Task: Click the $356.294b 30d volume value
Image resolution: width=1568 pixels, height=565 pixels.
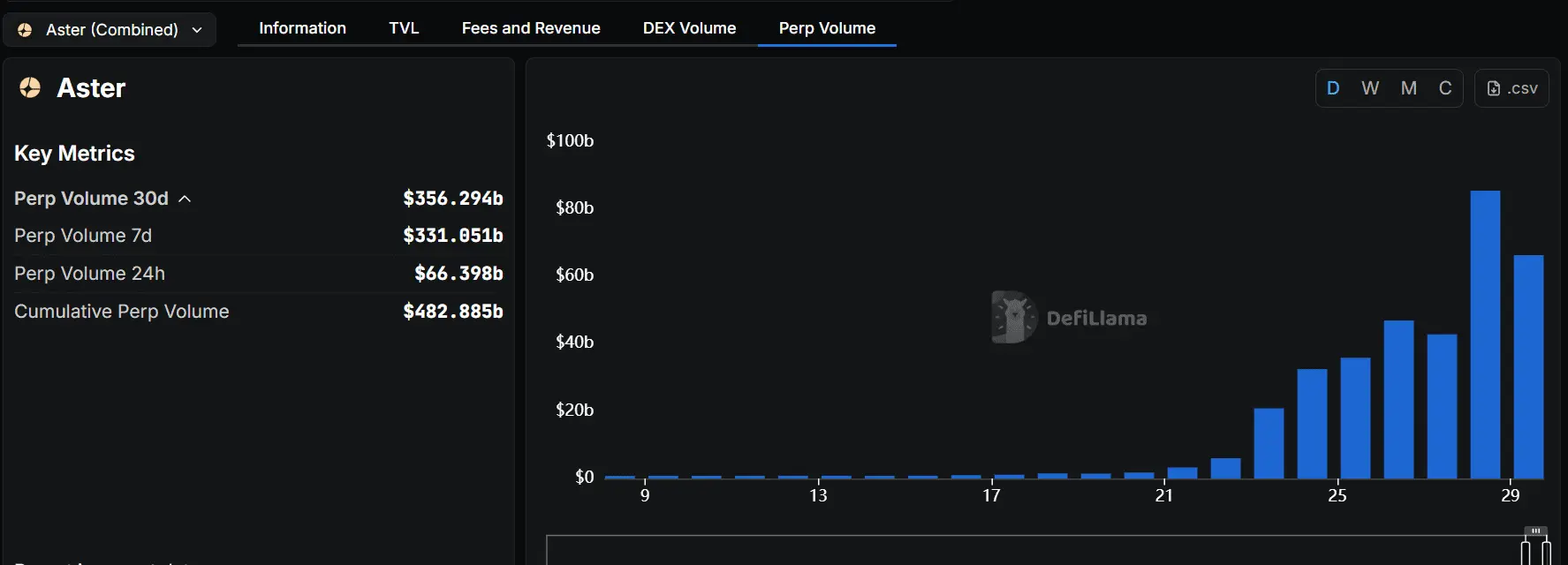Action: (453, 199)
